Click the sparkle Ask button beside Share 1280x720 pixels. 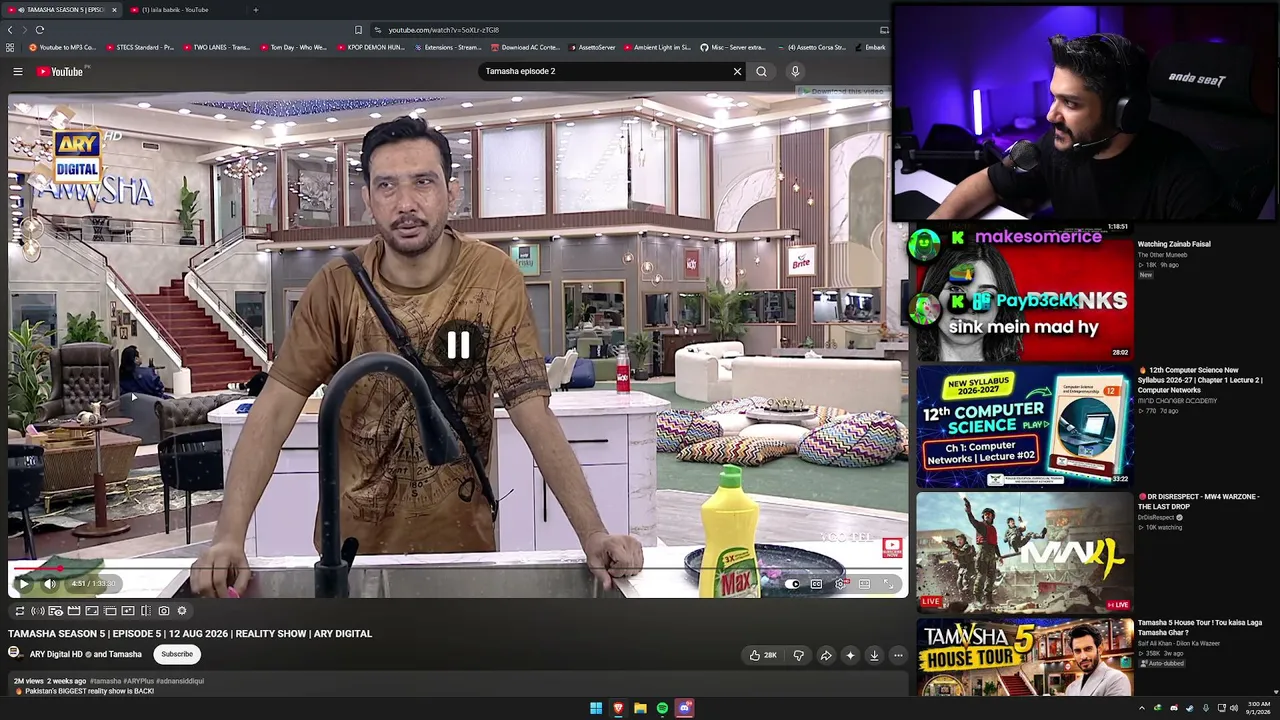(x=850, y=655)
